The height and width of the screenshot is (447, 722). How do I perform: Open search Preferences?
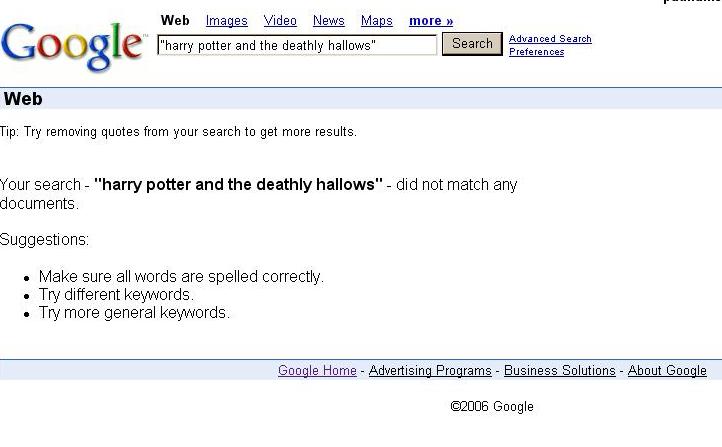[x=536, y=52]
